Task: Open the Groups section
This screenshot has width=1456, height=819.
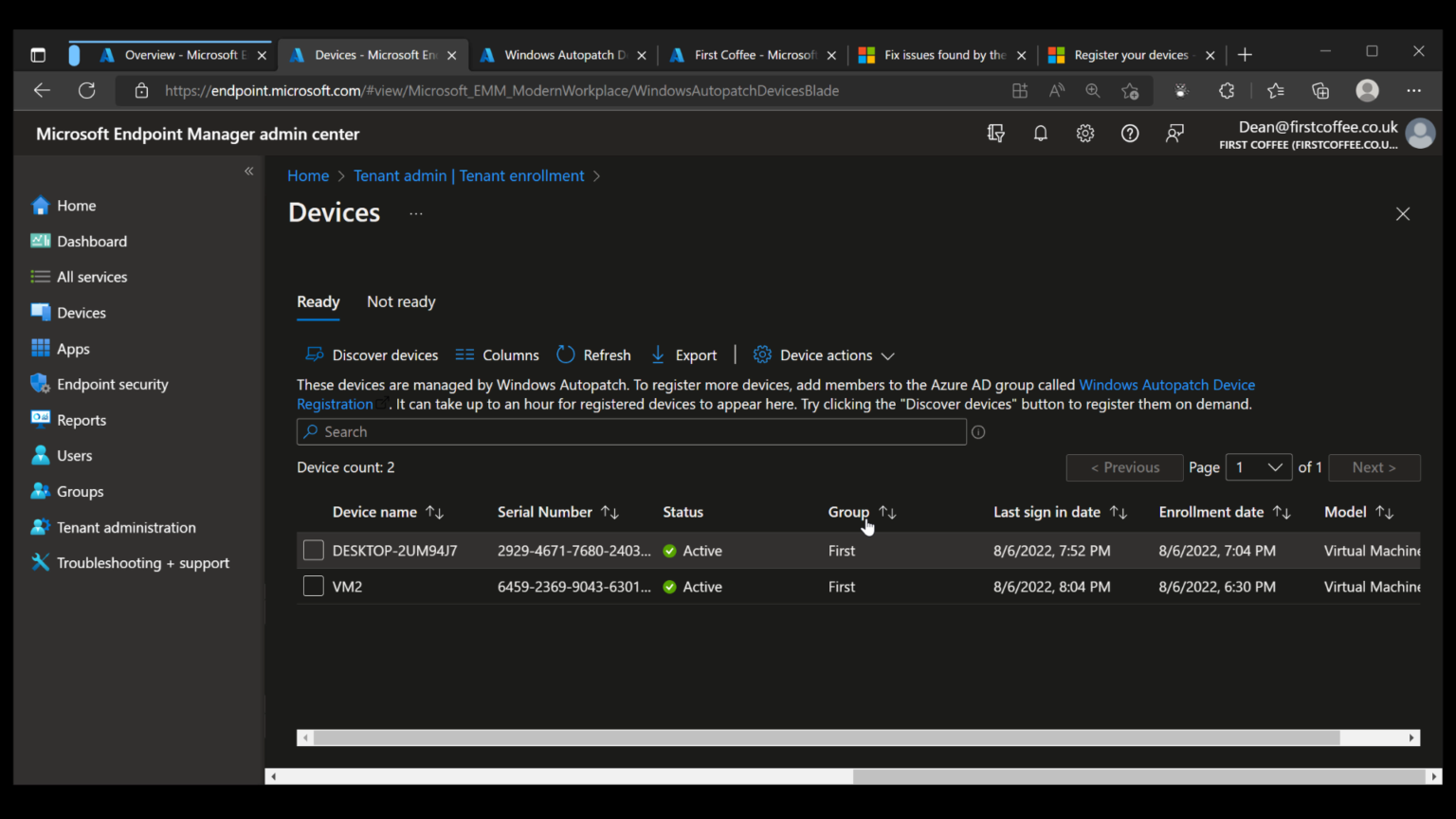Action: pyautogui.click(x=78, y=491)
